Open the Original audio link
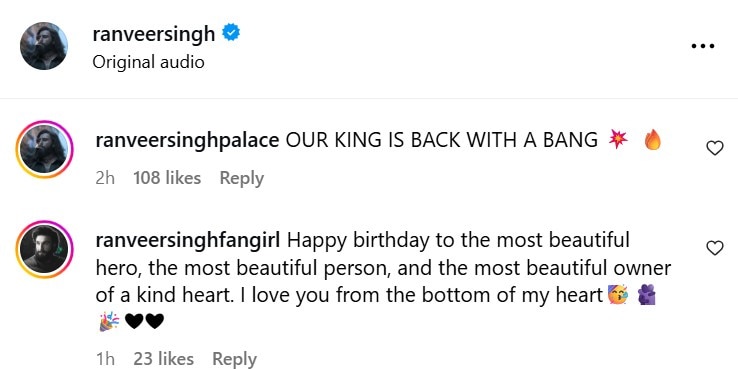Image resolution: width=738 pixels, height=369 pixels. tap(148, 62)
